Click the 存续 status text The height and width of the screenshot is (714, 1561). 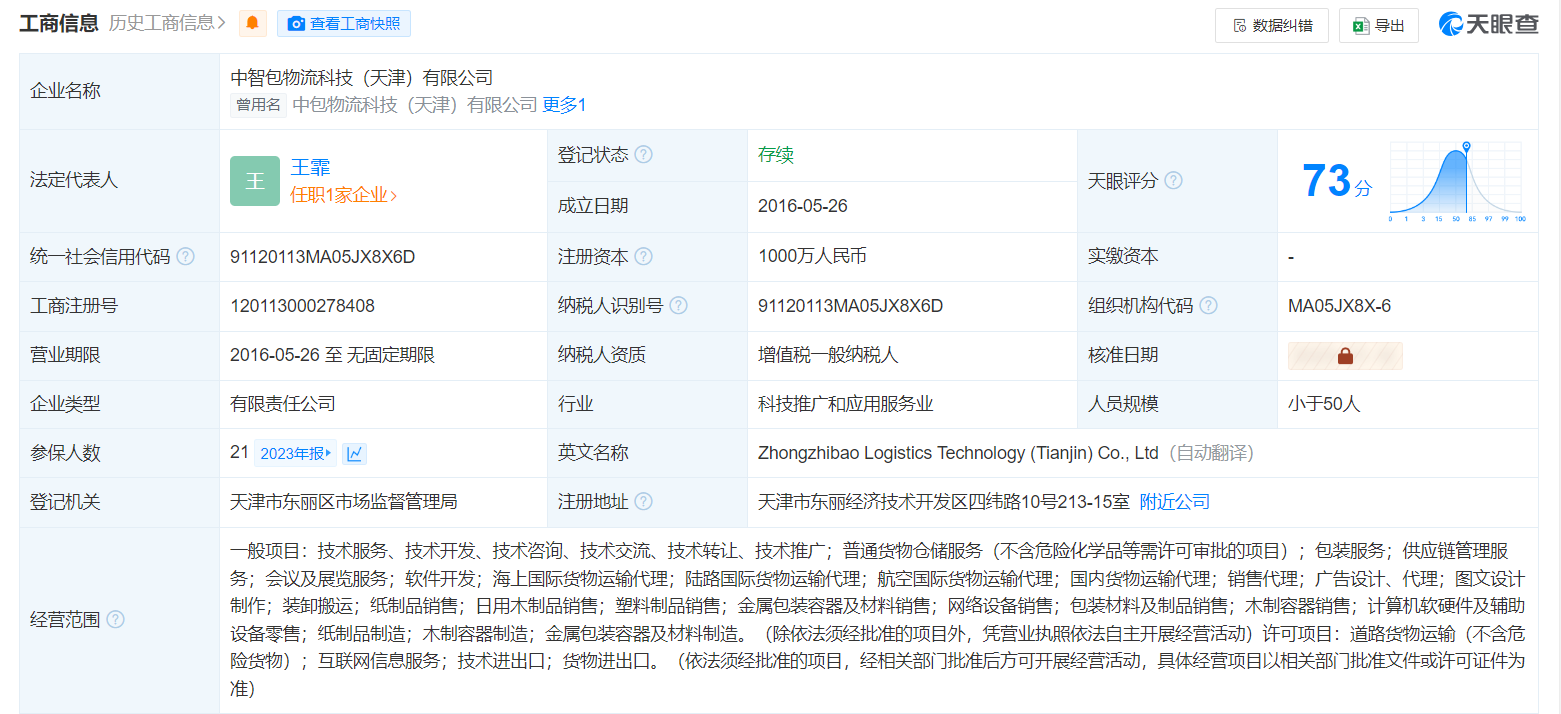776,155
